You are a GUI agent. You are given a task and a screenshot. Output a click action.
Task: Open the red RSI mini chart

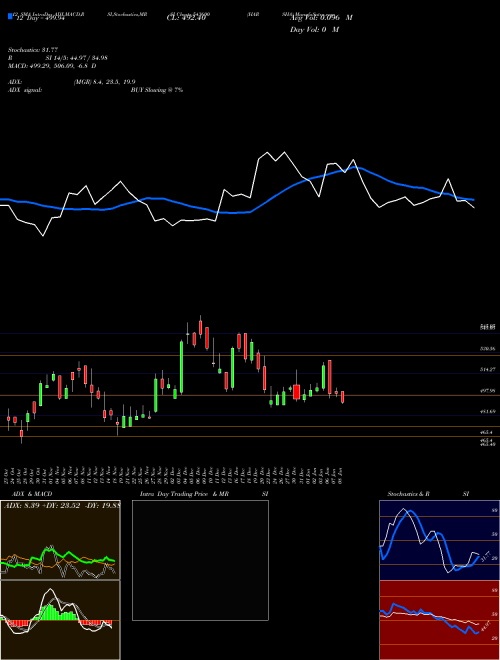point(440,620)
